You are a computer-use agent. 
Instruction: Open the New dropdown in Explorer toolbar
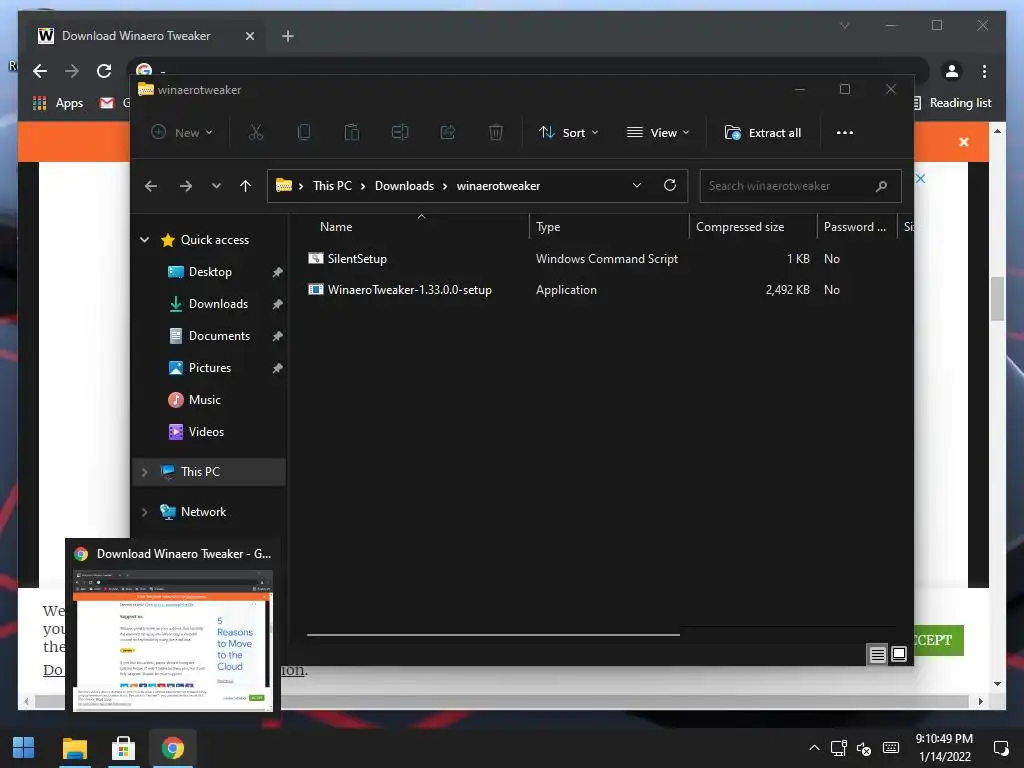click(182, 133)
